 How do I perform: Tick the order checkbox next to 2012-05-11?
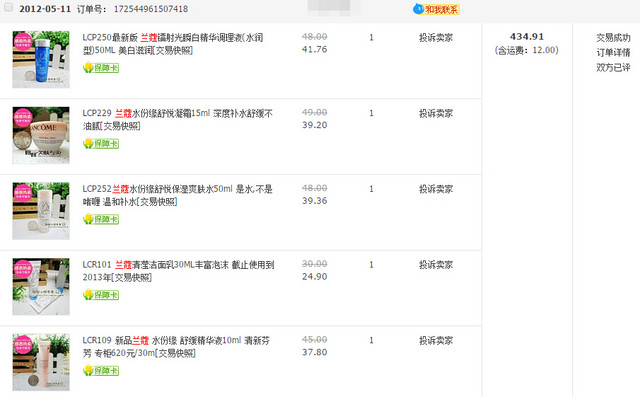[8, 7]
